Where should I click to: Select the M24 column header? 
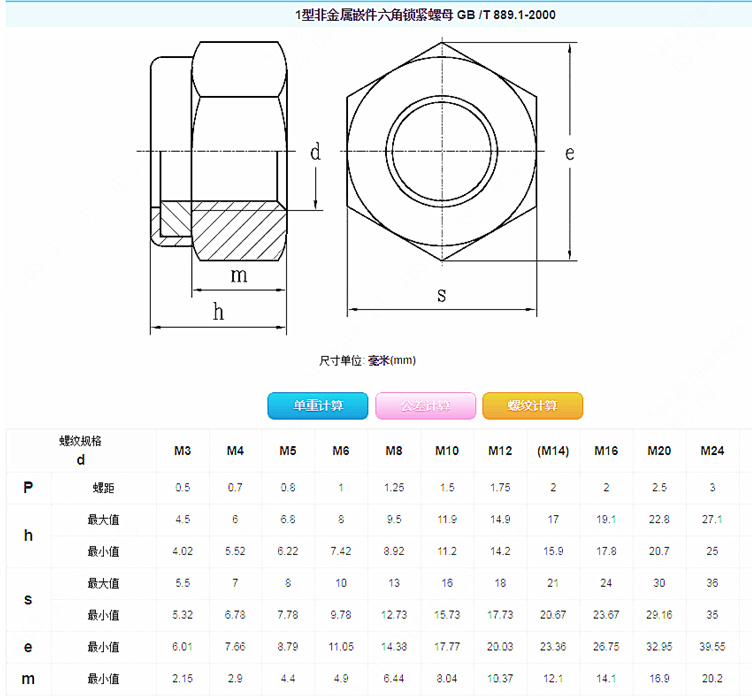711,451
